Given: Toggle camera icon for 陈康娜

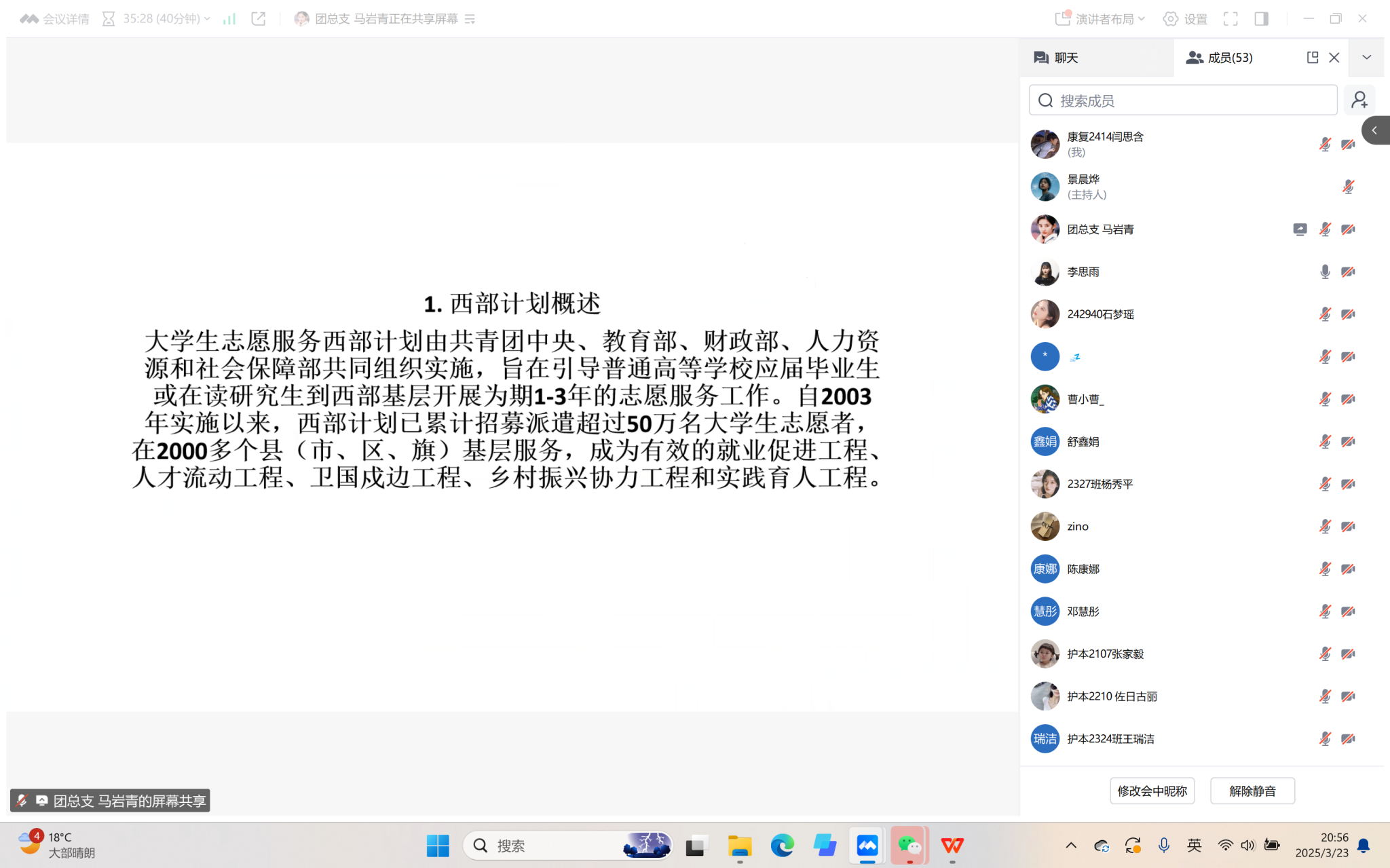Looking at the screenshot, I should click(1348, 569).
